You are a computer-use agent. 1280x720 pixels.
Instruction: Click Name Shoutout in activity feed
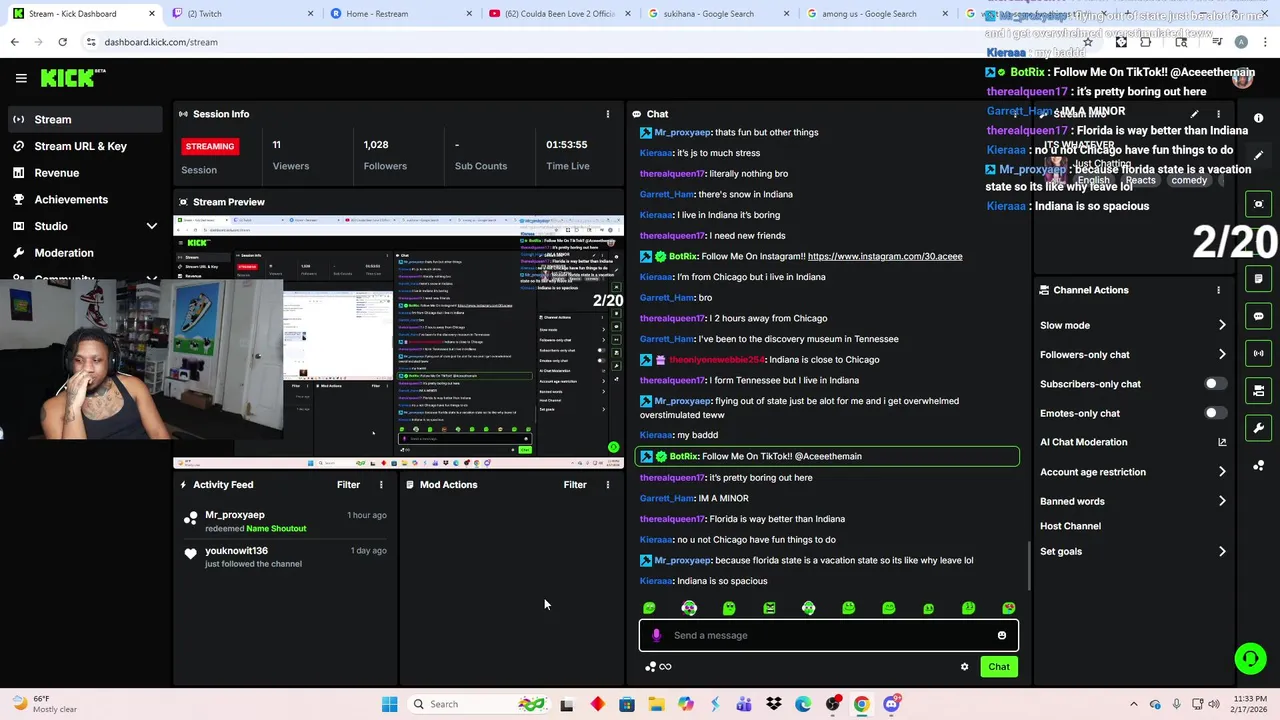[x=276, y=528]
